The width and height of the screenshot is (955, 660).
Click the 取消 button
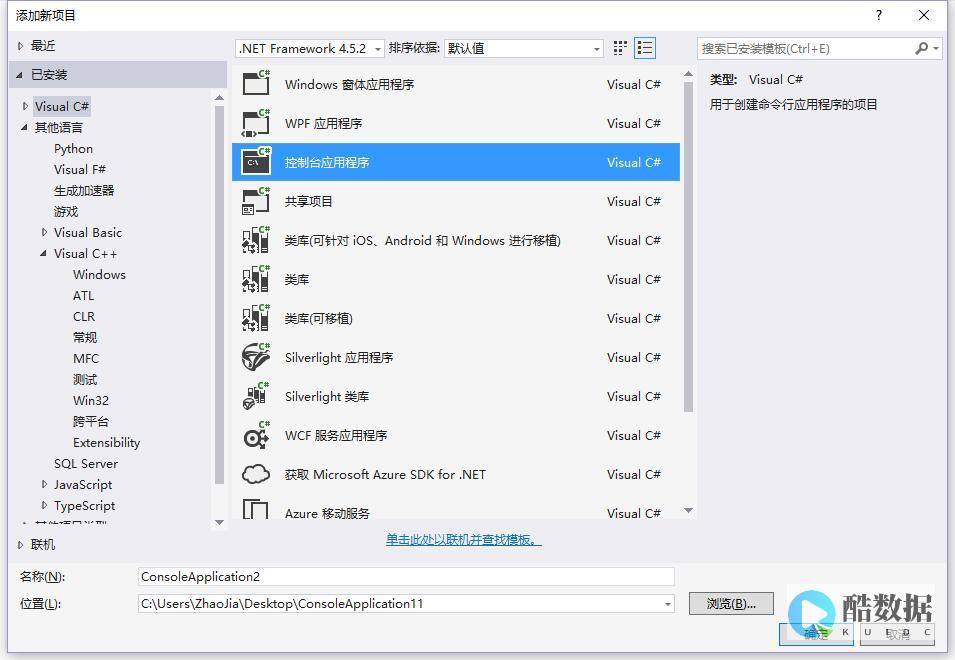(x=897, y=634)
